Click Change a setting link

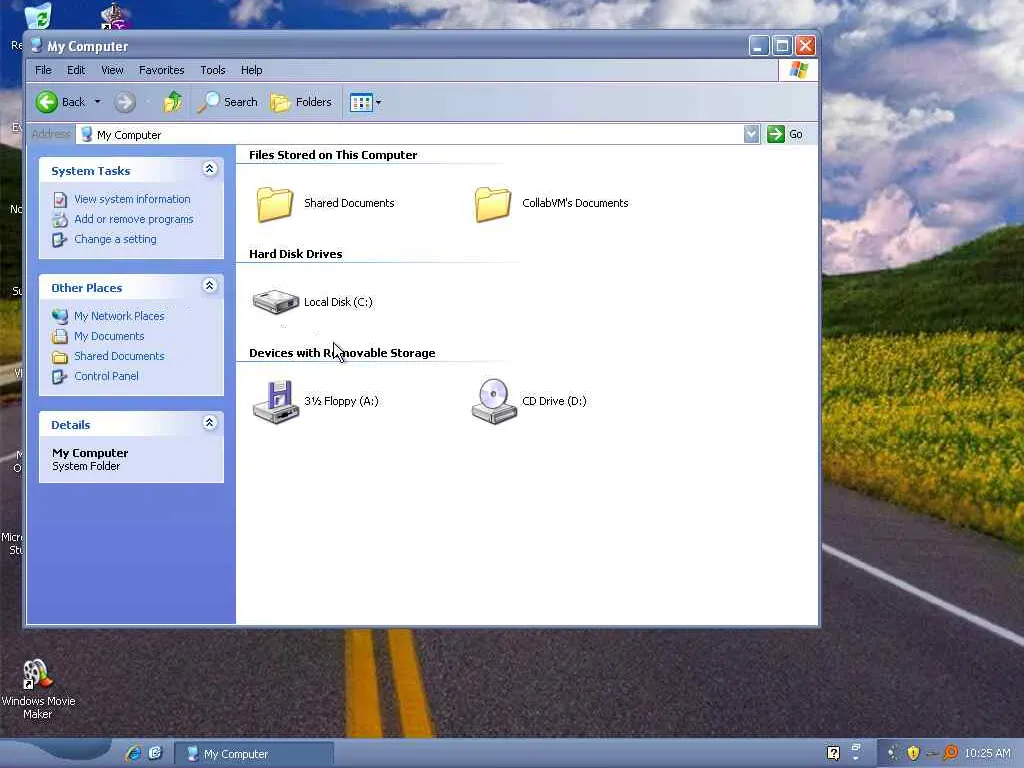point(115,239)
